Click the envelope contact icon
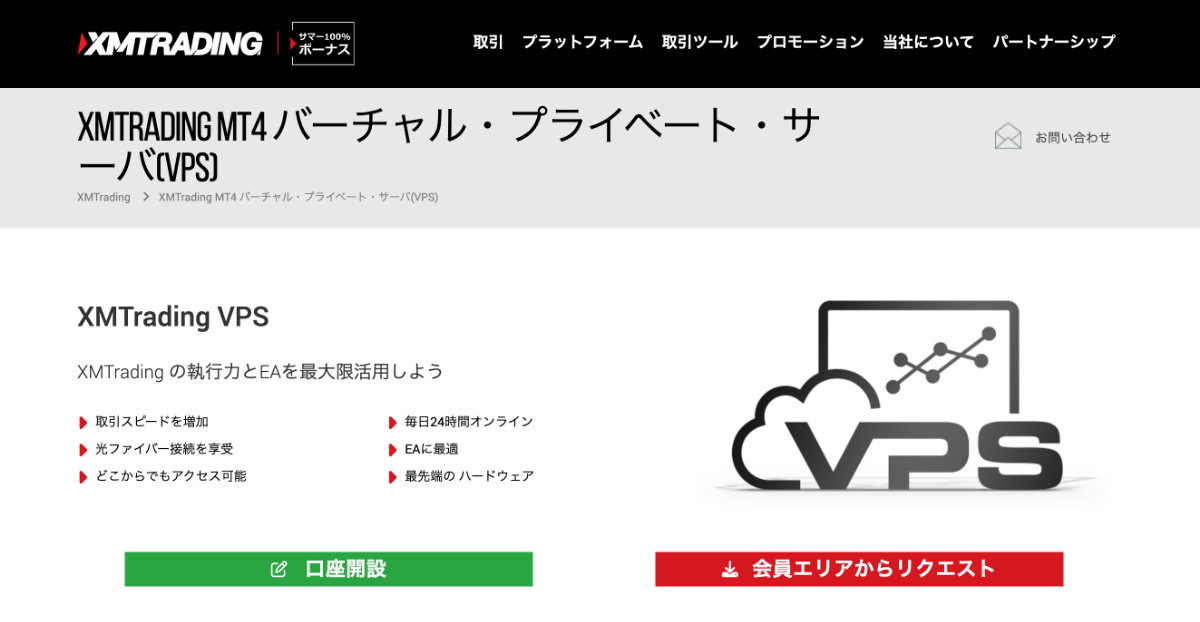This screenshot has width=1200, height=622. (x=1008, y=136)
